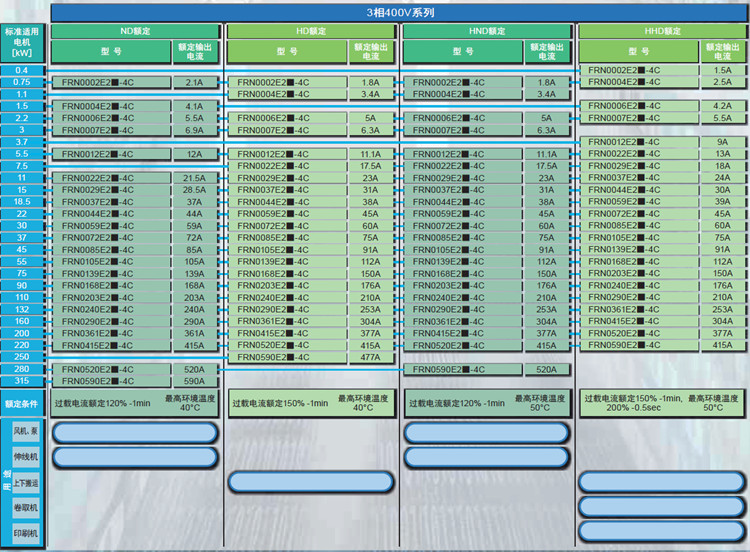Image resolution: width=750 pixels, height=552 pixels.
Task: Click the 2.1A current cell in ND column
Action: 195,82
